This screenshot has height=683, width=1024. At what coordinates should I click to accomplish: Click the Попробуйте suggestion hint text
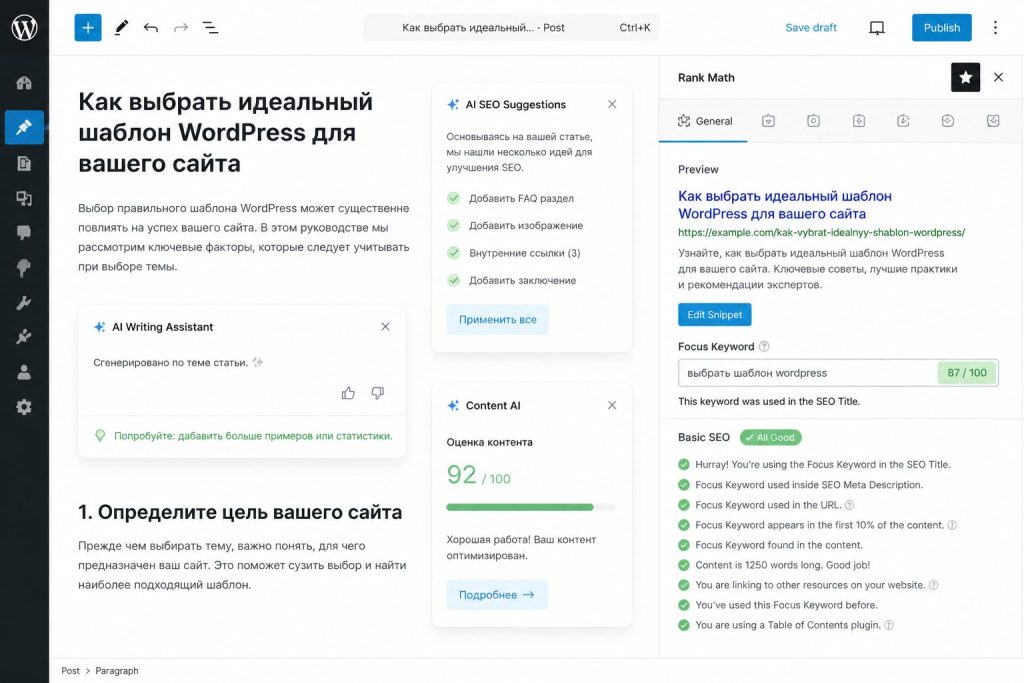point(253,436)
